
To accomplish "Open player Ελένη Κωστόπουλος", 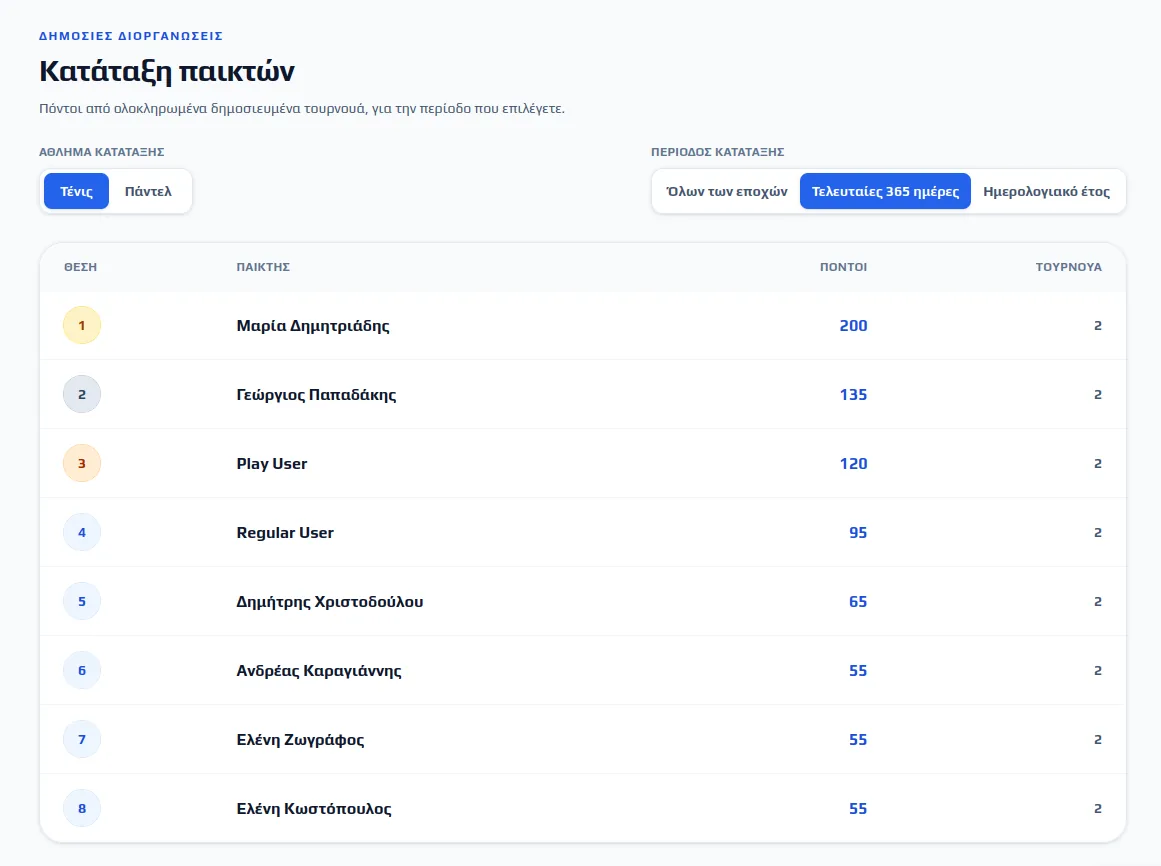I will pyautogui.click(x=314, y=808).
